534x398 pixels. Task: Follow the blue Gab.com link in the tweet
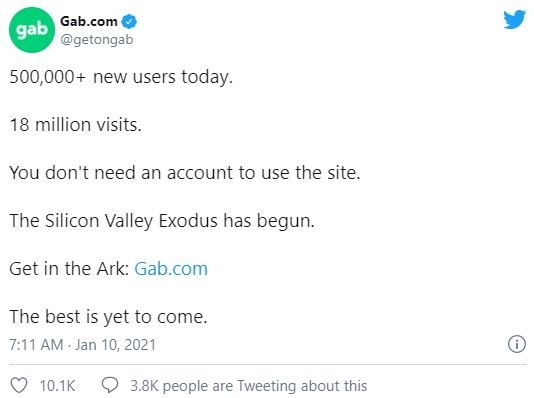click(171, 269)
